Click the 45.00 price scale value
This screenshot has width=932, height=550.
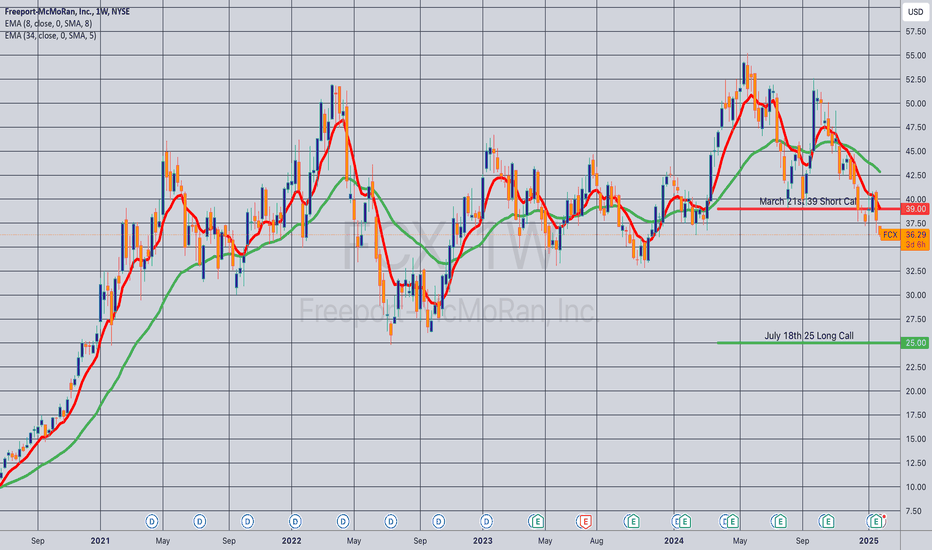(x=915, y=151)
